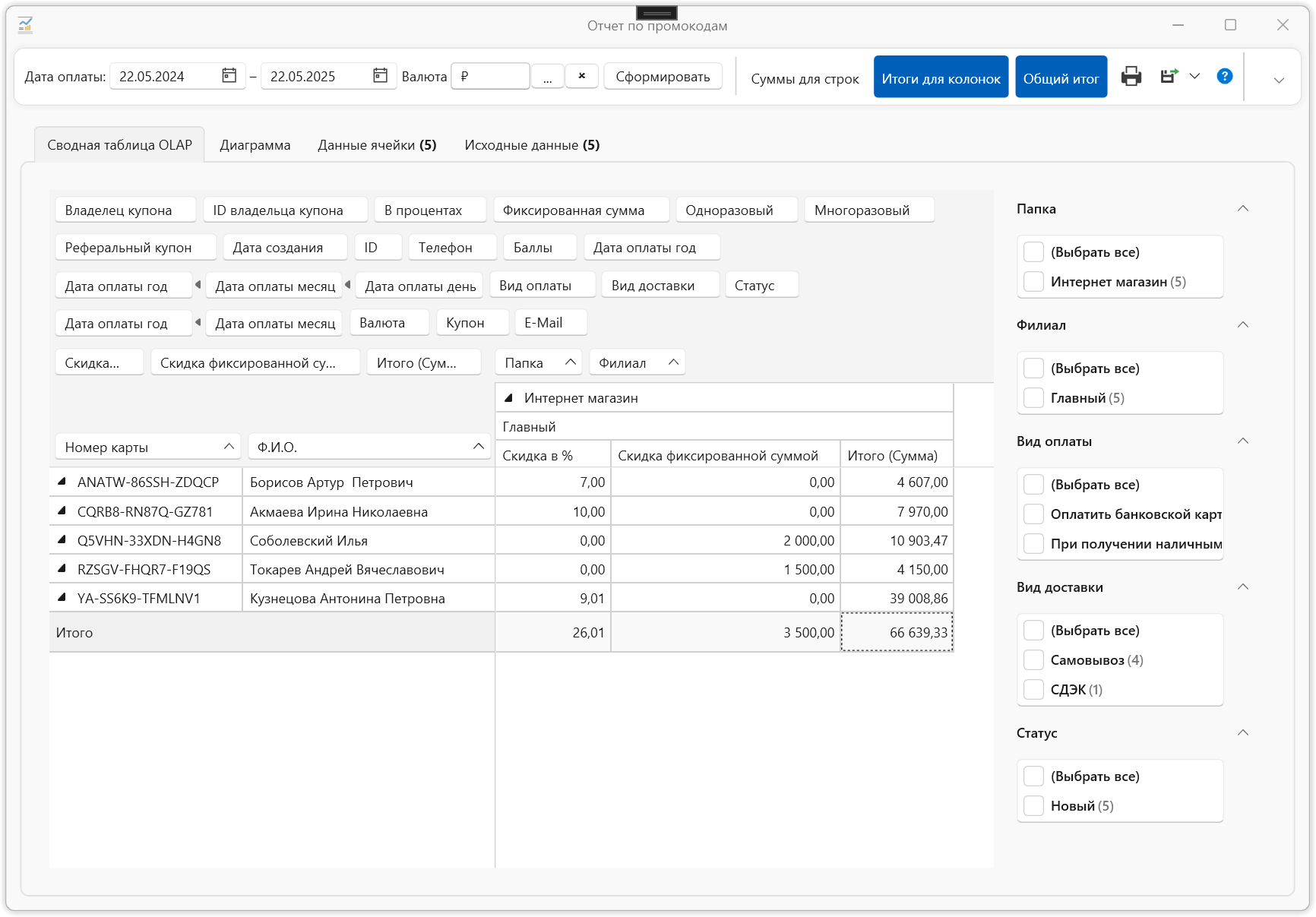The height and width of the screenshot is (917, 1316).
Task: Expand the toolbar overflow chevron
Action: [1279, 80]
